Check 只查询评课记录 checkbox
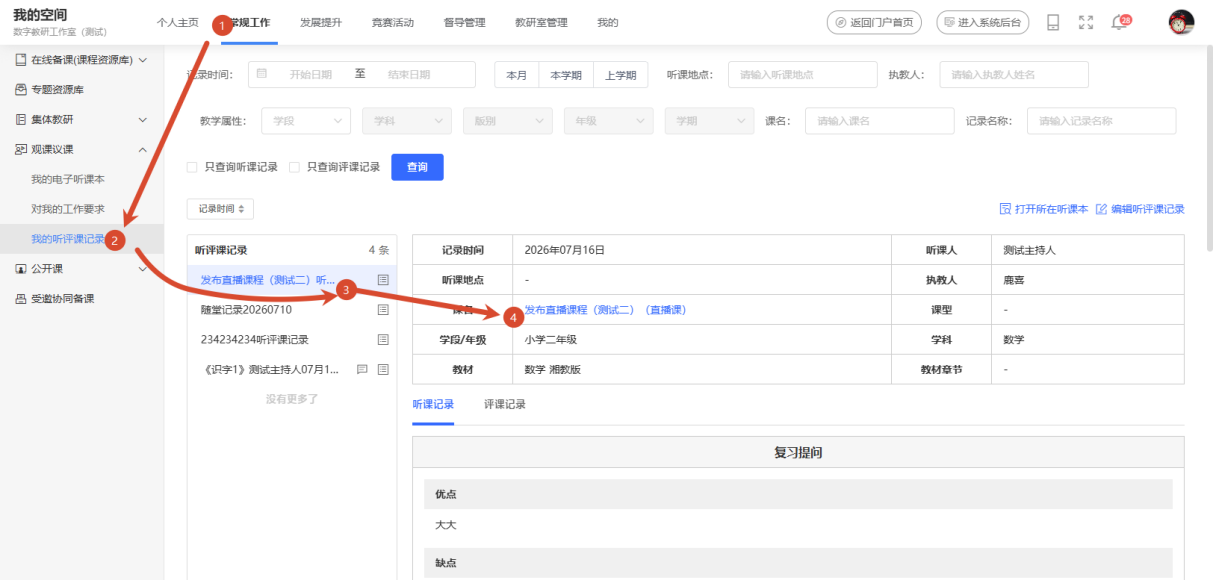Screen dimensions: 1213x580 [x=294, y=167]
